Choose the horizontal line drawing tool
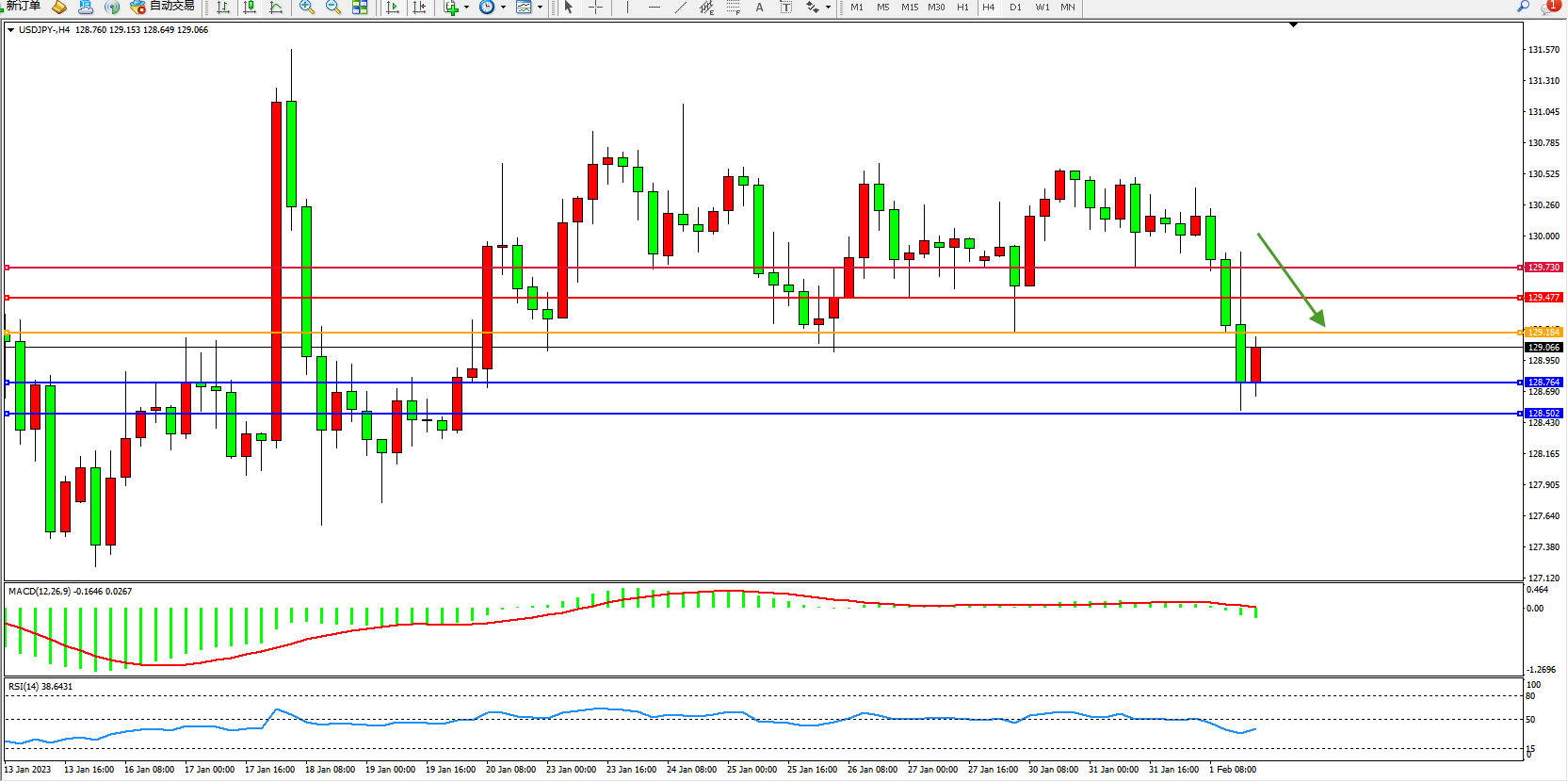Screen dimensions: 1568x782 point(655,8)
